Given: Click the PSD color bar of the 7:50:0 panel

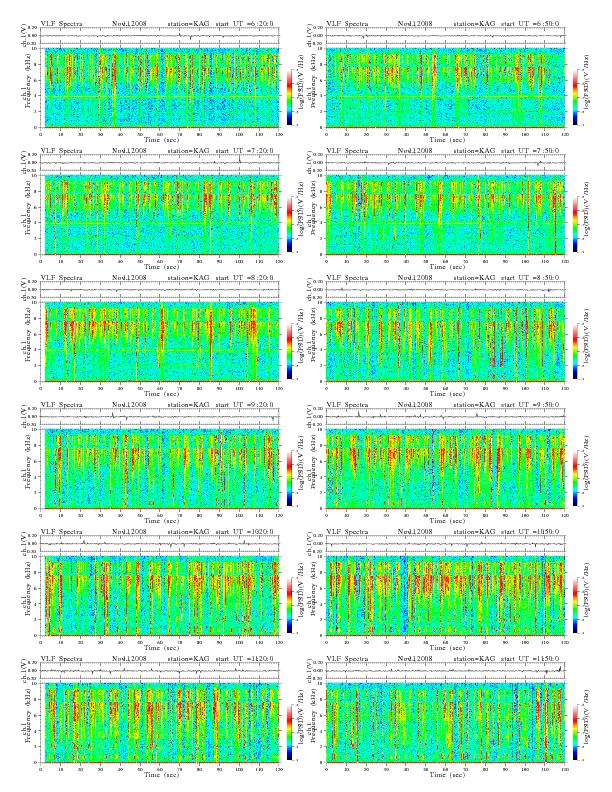Looking at the screenshot, I should [x=575, y=224].
